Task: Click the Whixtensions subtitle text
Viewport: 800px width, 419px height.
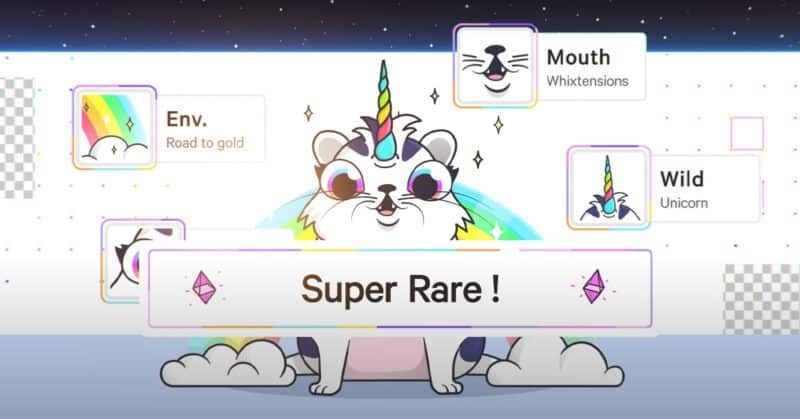Action: coord(587,81)
